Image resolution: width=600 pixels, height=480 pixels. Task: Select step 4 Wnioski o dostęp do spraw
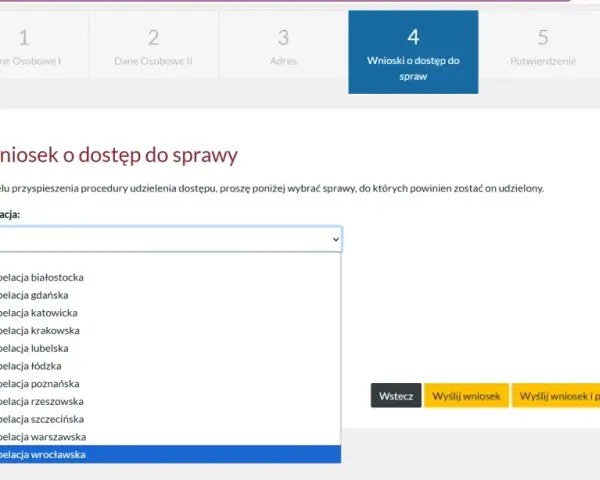pyautogui.click(x=413, y=52)
